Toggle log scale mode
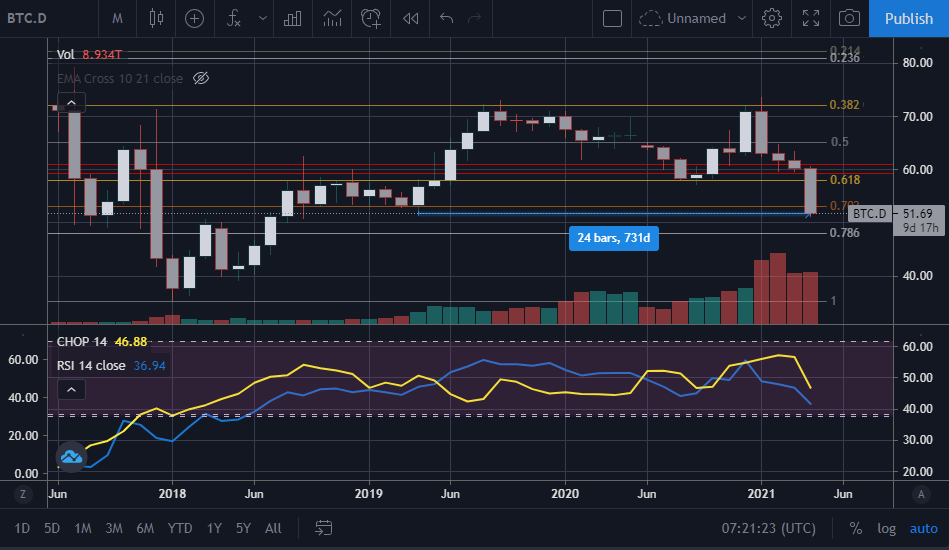The width and height of the screenshot is (949, 550). 886,528
